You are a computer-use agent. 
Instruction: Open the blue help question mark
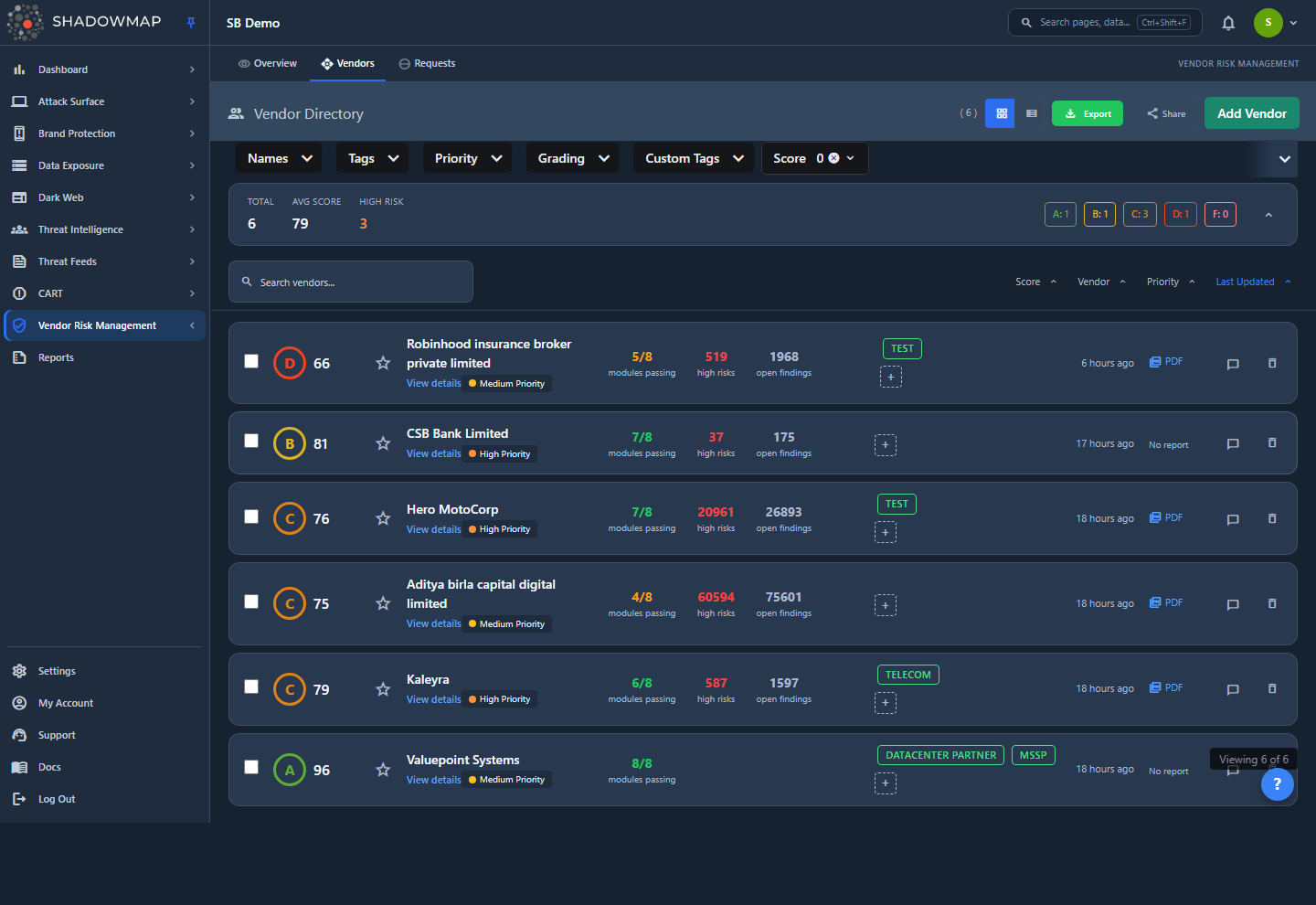[1278, 783]
